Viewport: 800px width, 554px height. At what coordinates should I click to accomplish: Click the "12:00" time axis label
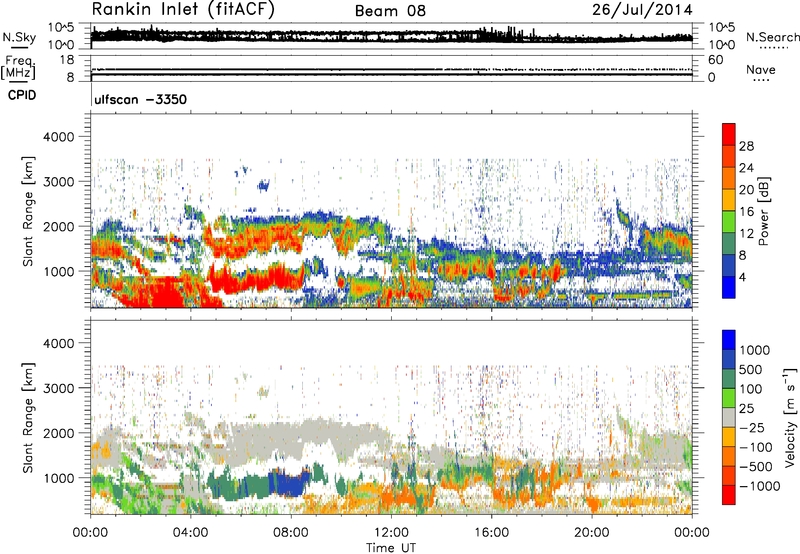coord(391,533)
